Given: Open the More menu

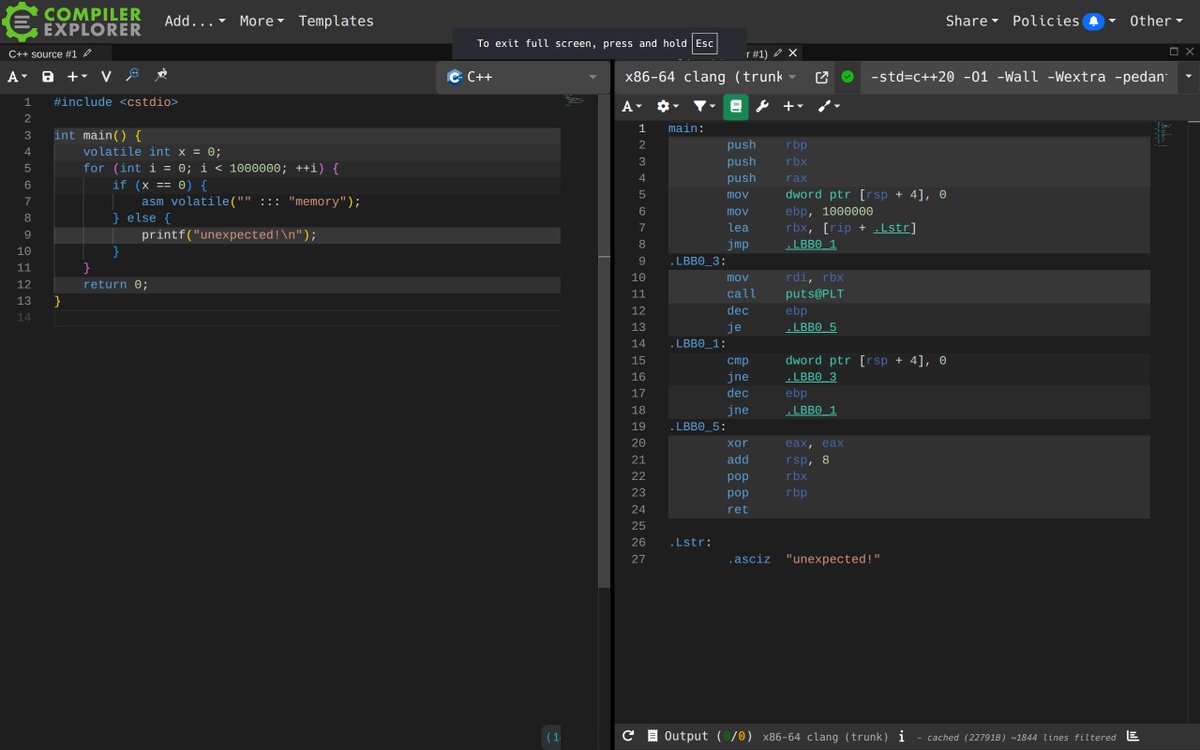Looking at the screenshot, I should (262, 21).
